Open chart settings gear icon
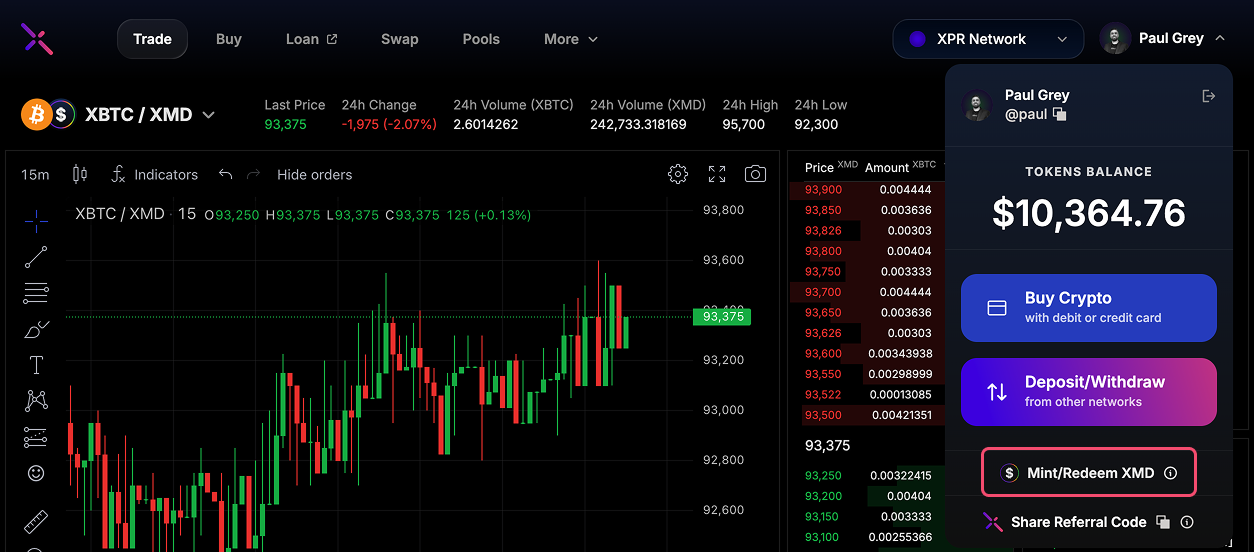 (x=678, y=174)
